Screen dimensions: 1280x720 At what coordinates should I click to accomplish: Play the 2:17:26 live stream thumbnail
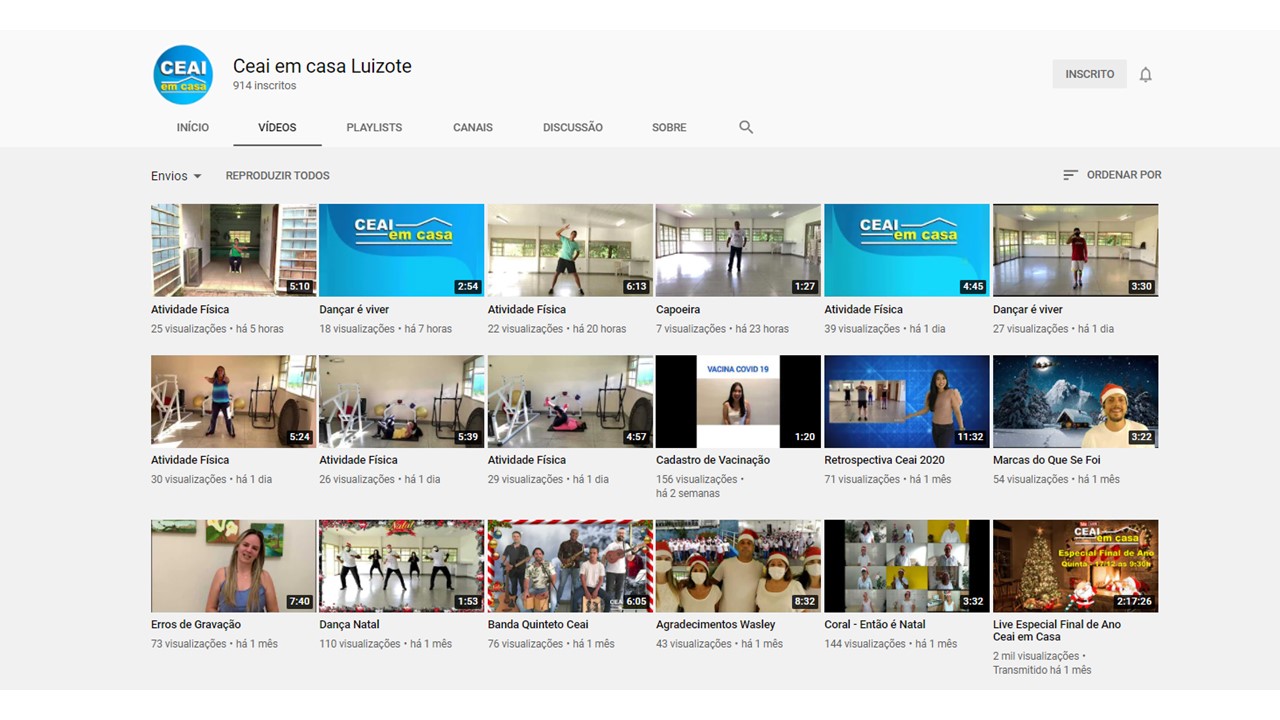(1075, 566)
